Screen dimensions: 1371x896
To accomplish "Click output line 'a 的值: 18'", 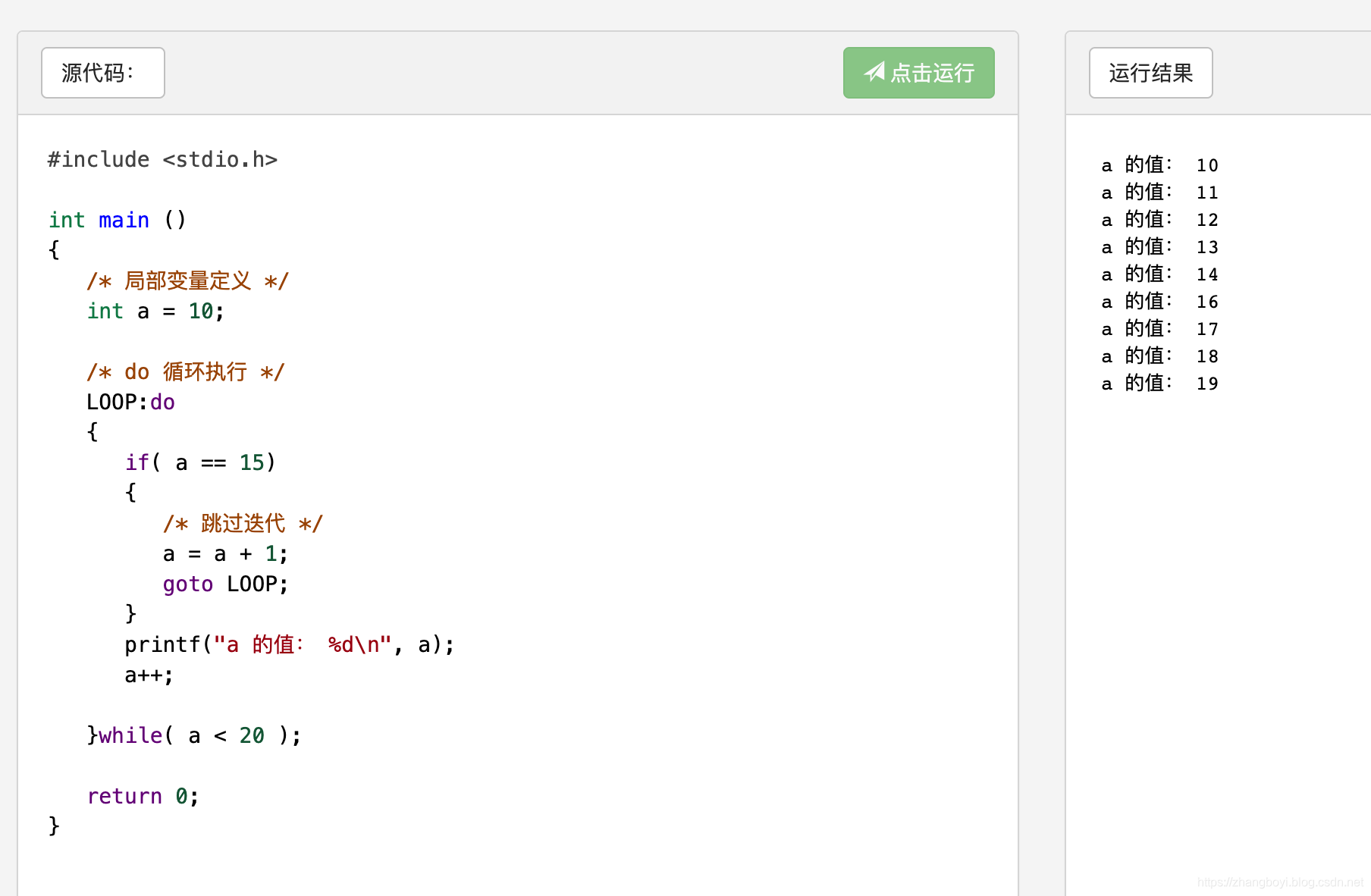I will pyautogui.click(x=1159, y=356).
